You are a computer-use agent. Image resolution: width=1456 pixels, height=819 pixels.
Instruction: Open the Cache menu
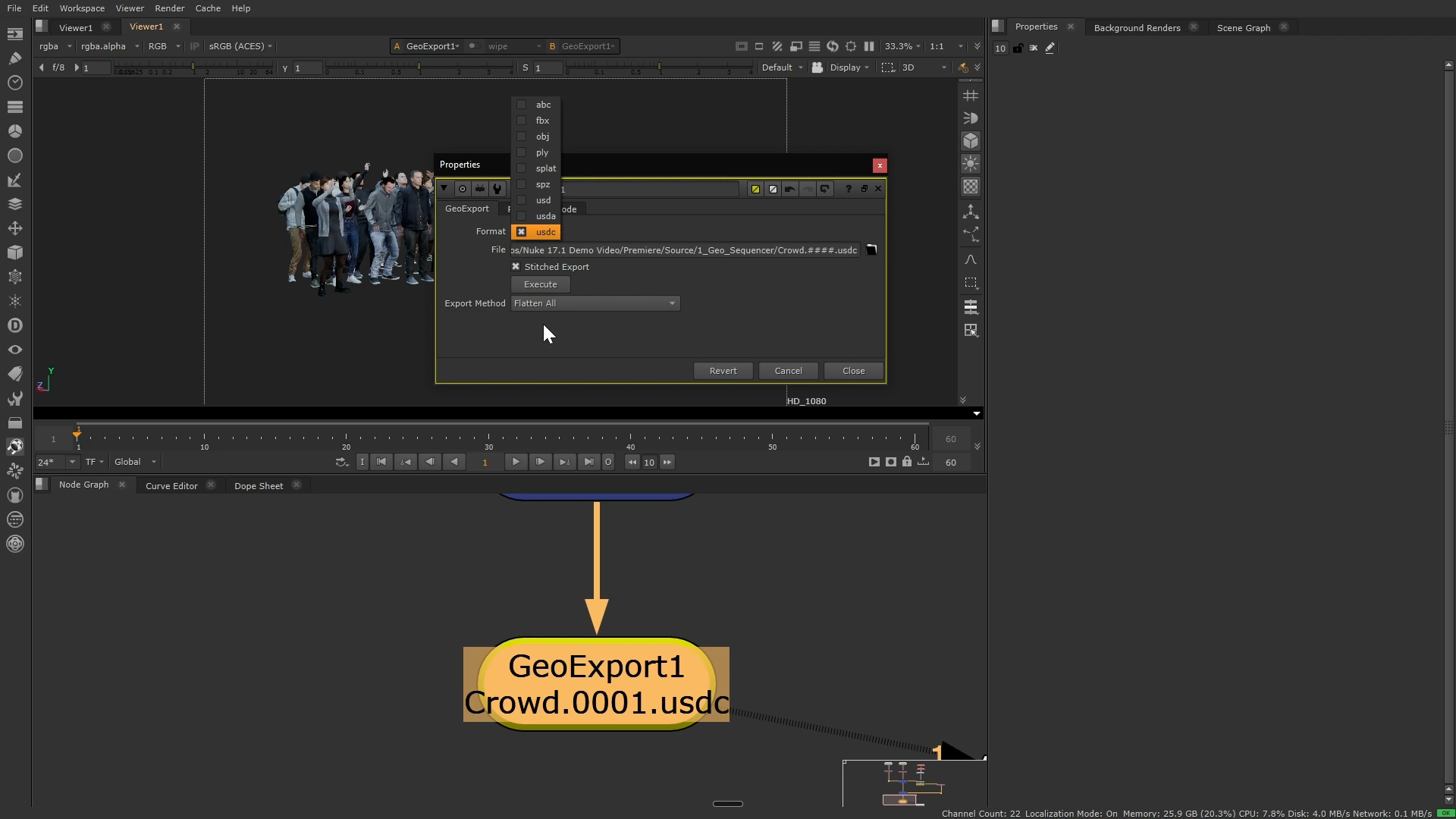(208, 8)
